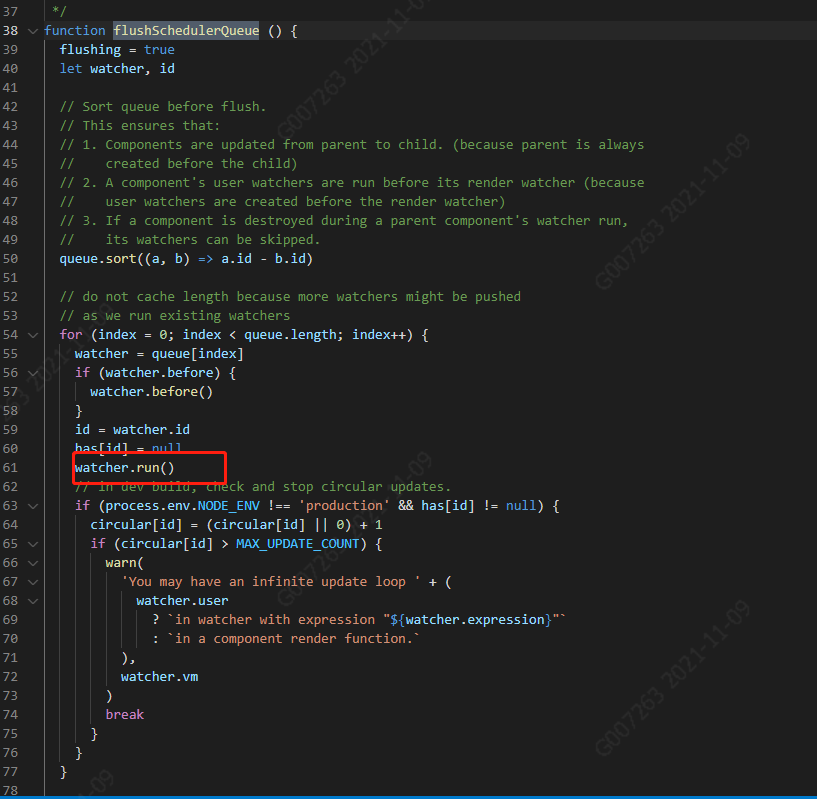Click comment '// its watchers can be skipped.'
This screenshot has height=799, width=817.
[x=190, y=240]
